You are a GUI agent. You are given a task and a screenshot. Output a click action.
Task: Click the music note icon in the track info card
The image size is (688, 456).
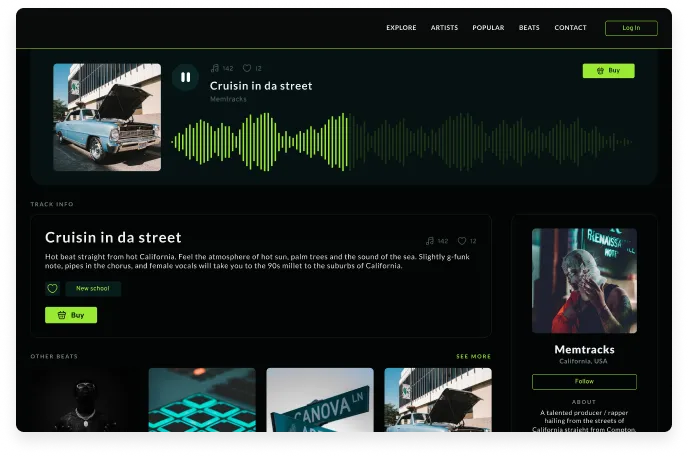pyautogui.click(x=430, y=241)
